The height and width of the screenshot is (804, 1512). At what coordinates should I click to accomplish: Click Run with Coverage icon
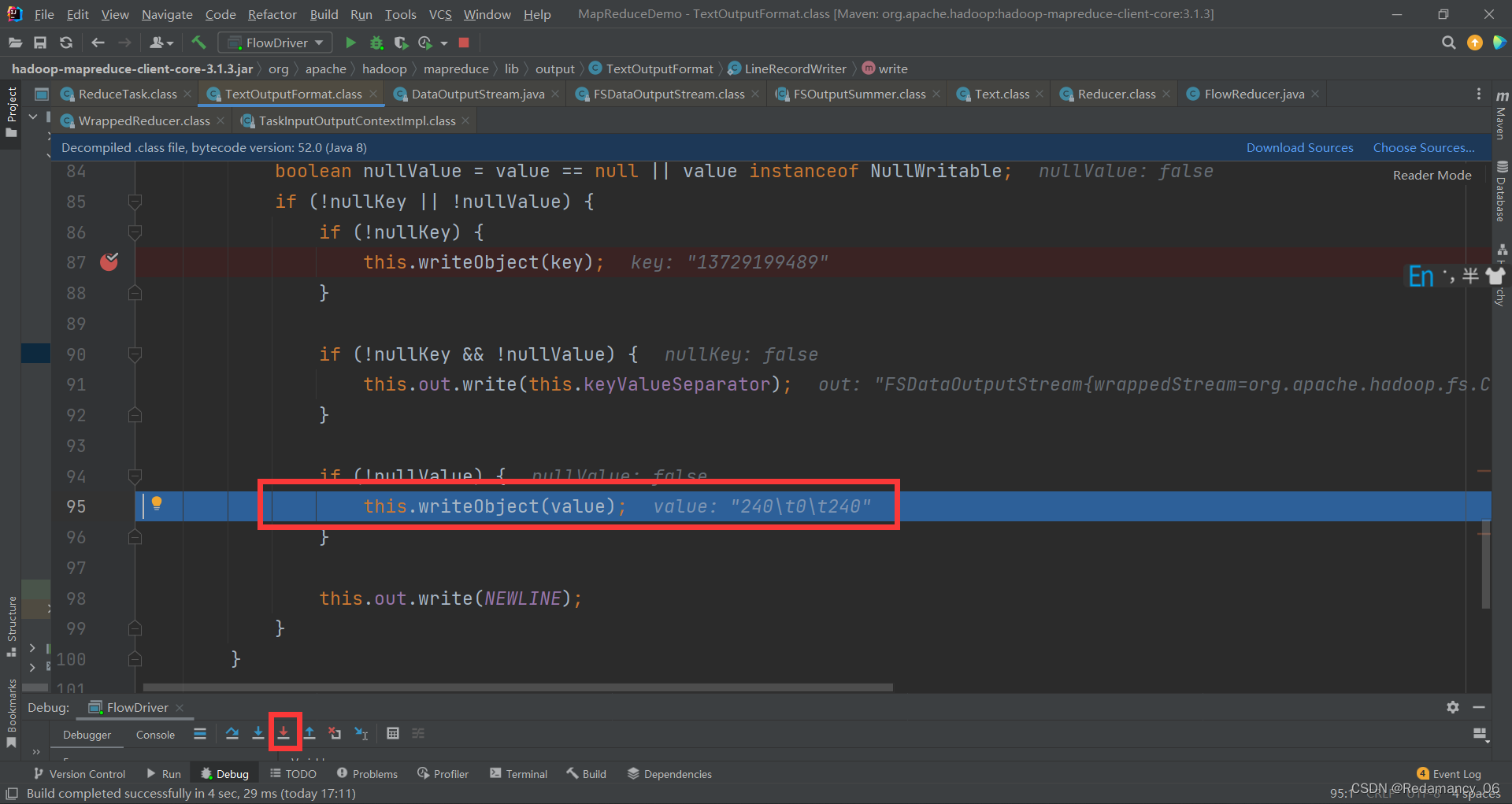(401, 43)
